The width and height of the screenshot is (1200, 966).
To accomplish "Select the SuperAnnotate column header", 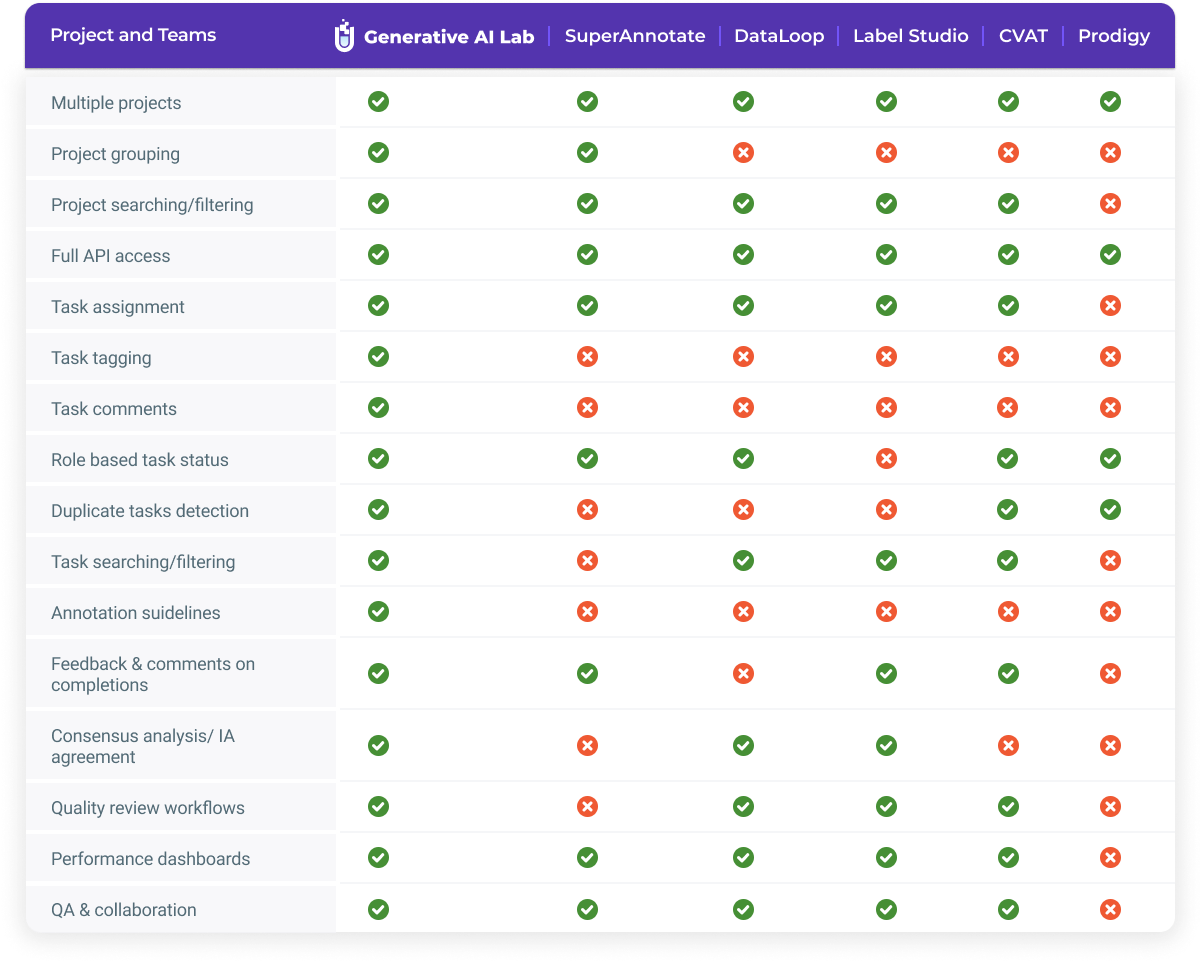I will (635, 36).
